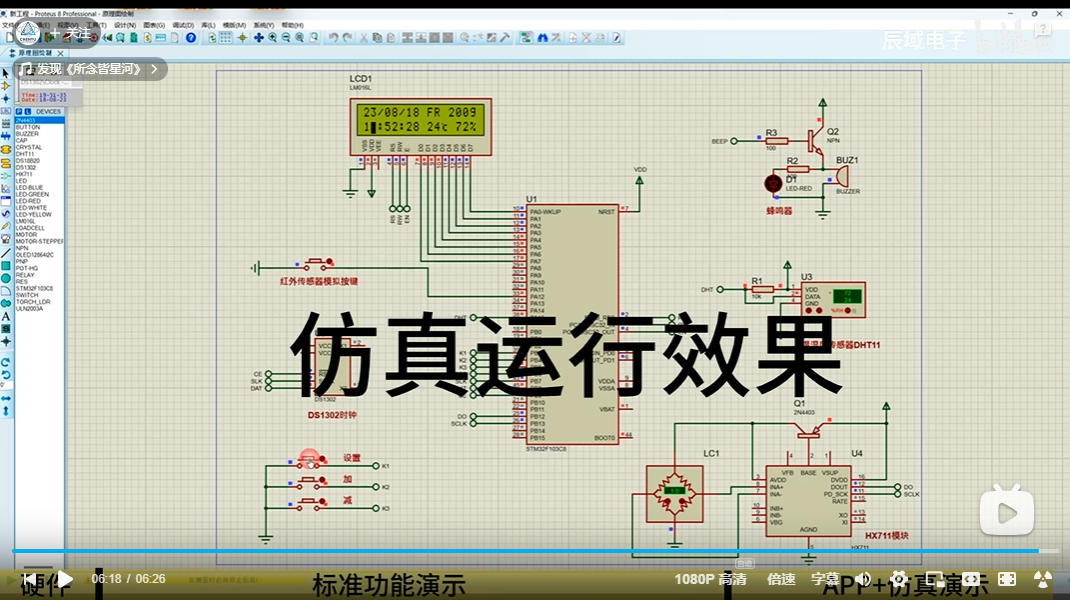Image resolution: width=1070 pixels, height=600 pixels.
Task: Select the 2D circle drawing tool
Action: [x=5, y=278]
